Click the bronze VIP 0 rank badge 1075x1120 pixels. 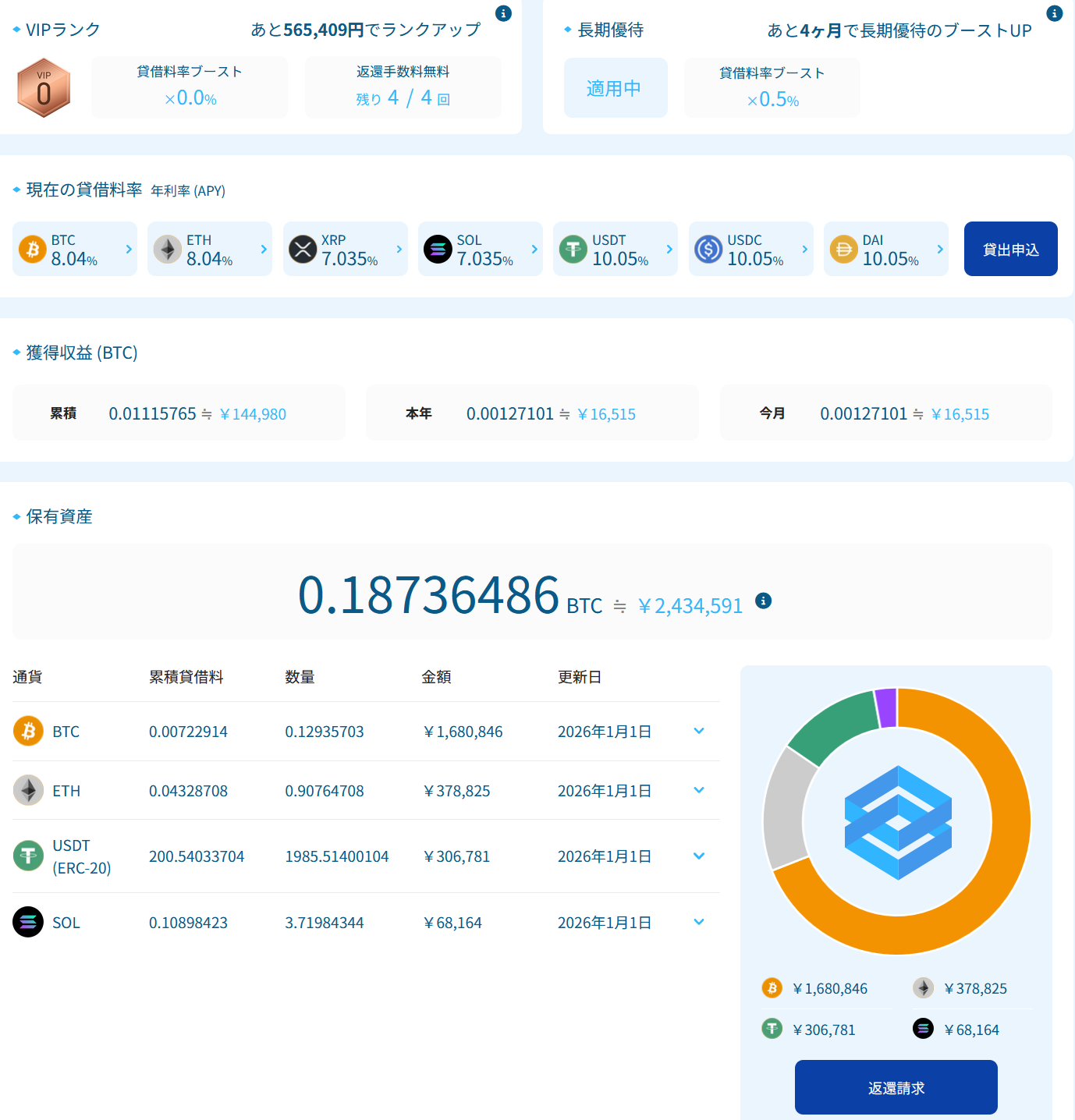44,88
